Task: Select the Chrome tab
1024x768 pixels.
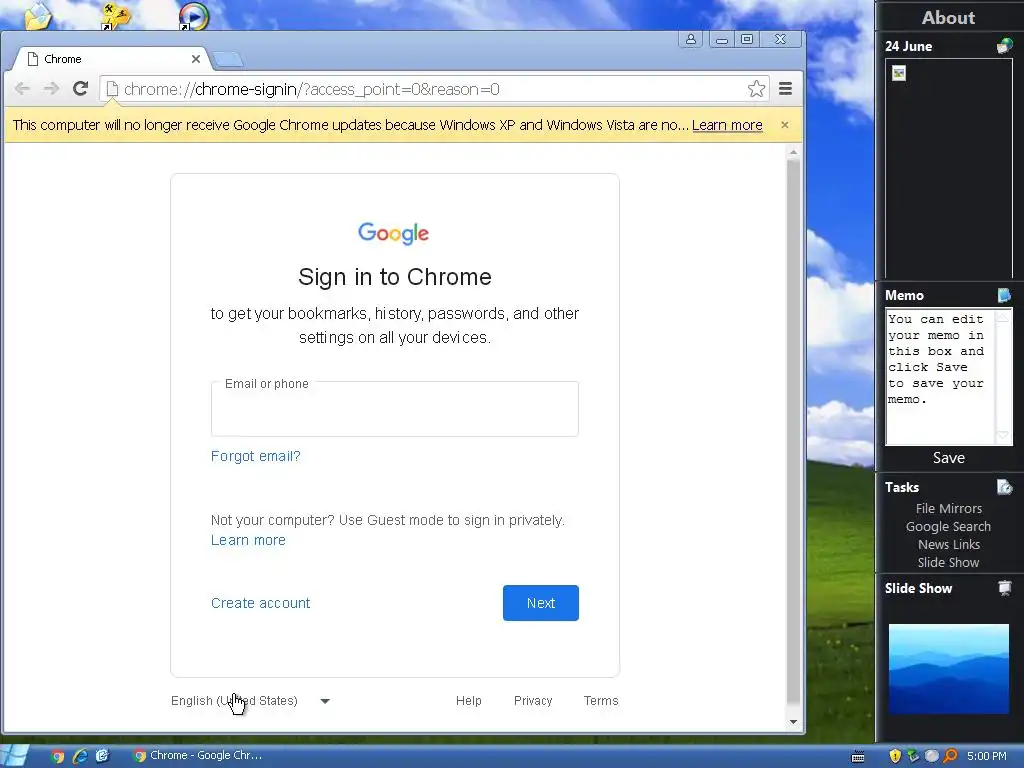Action: pos(111,59)
